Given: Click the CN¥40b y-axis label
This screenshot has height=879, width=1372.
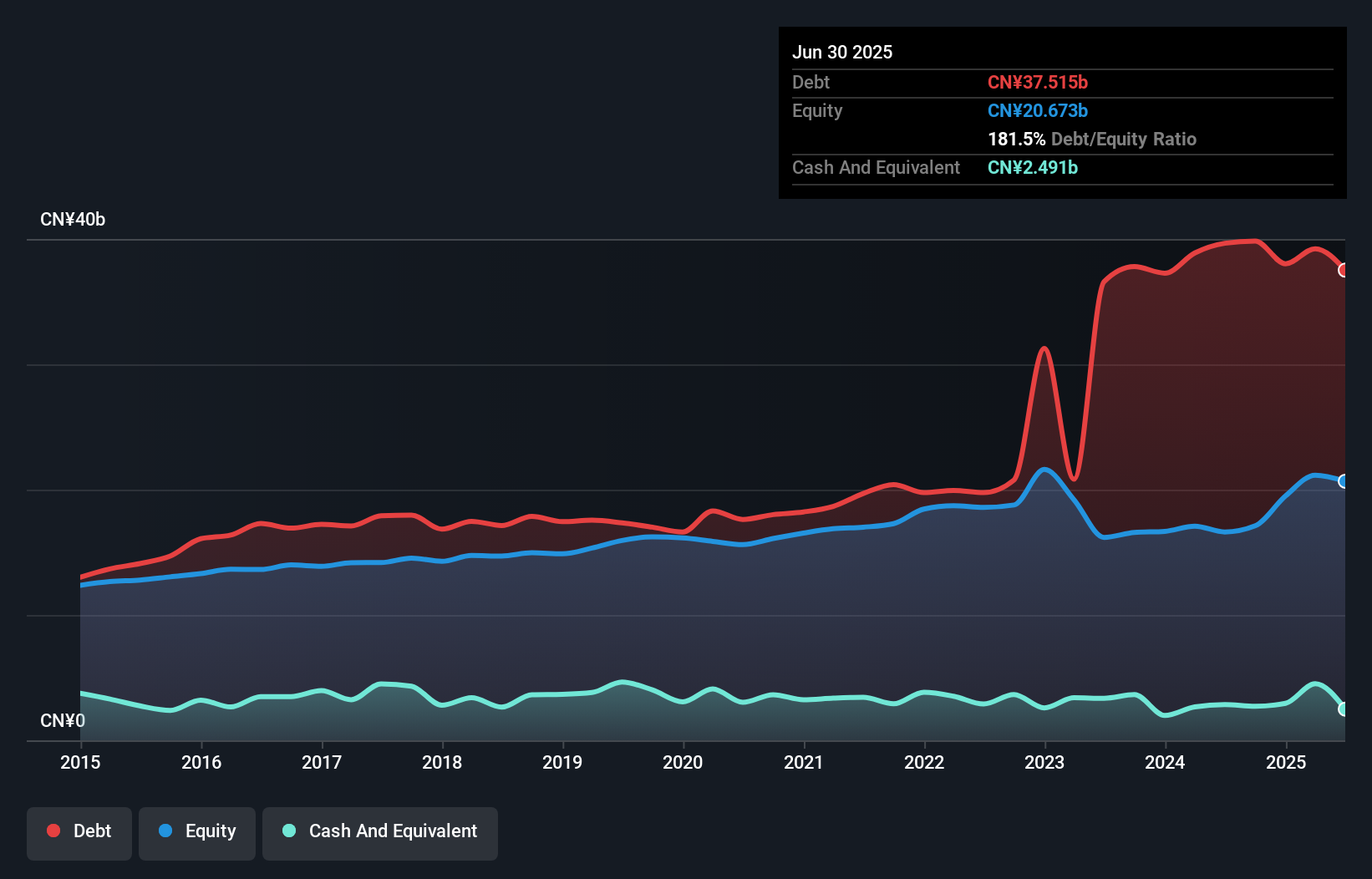Looking at the screenshot, I should (73, 220).
